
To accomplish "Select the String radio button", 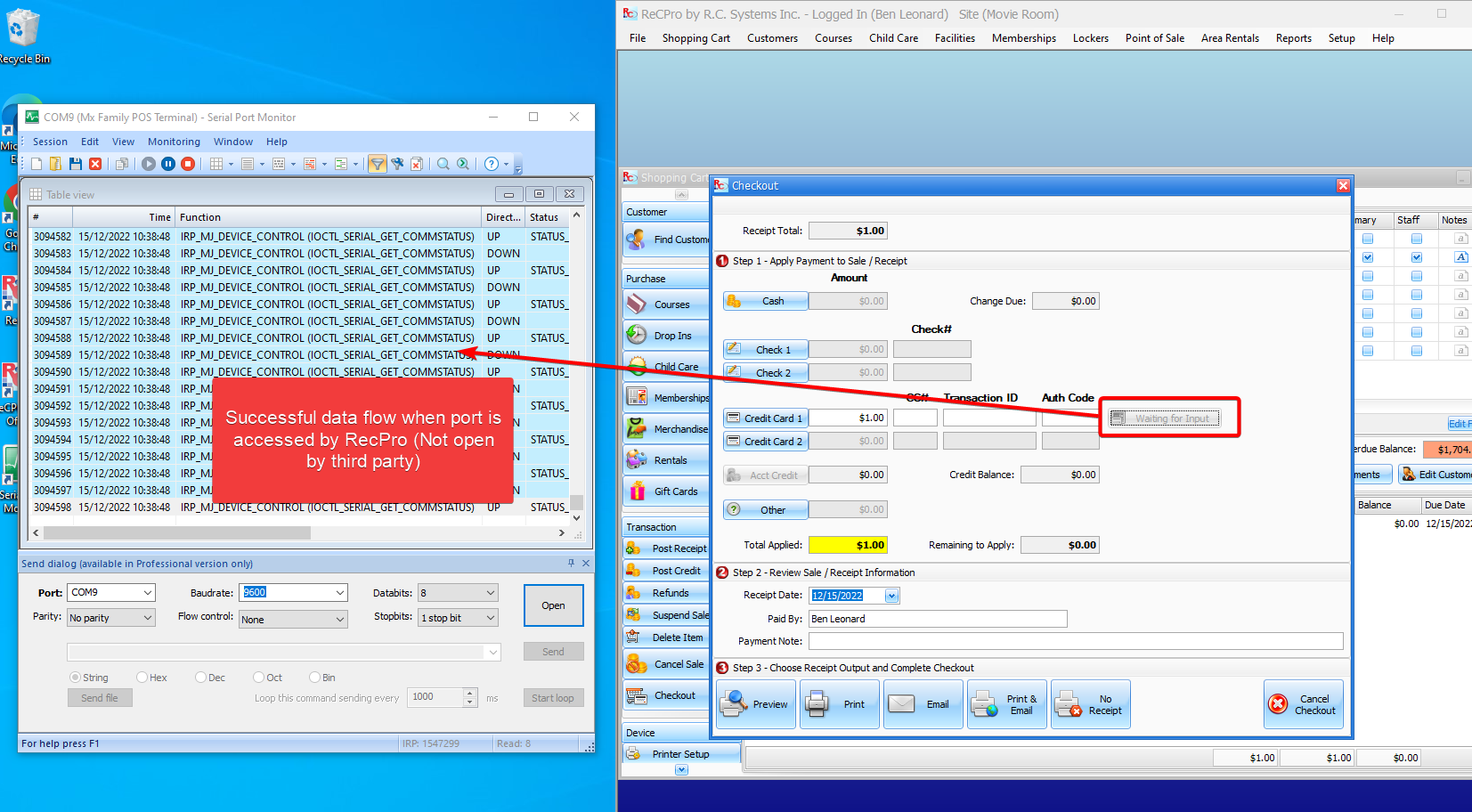I will pos(75,678).
